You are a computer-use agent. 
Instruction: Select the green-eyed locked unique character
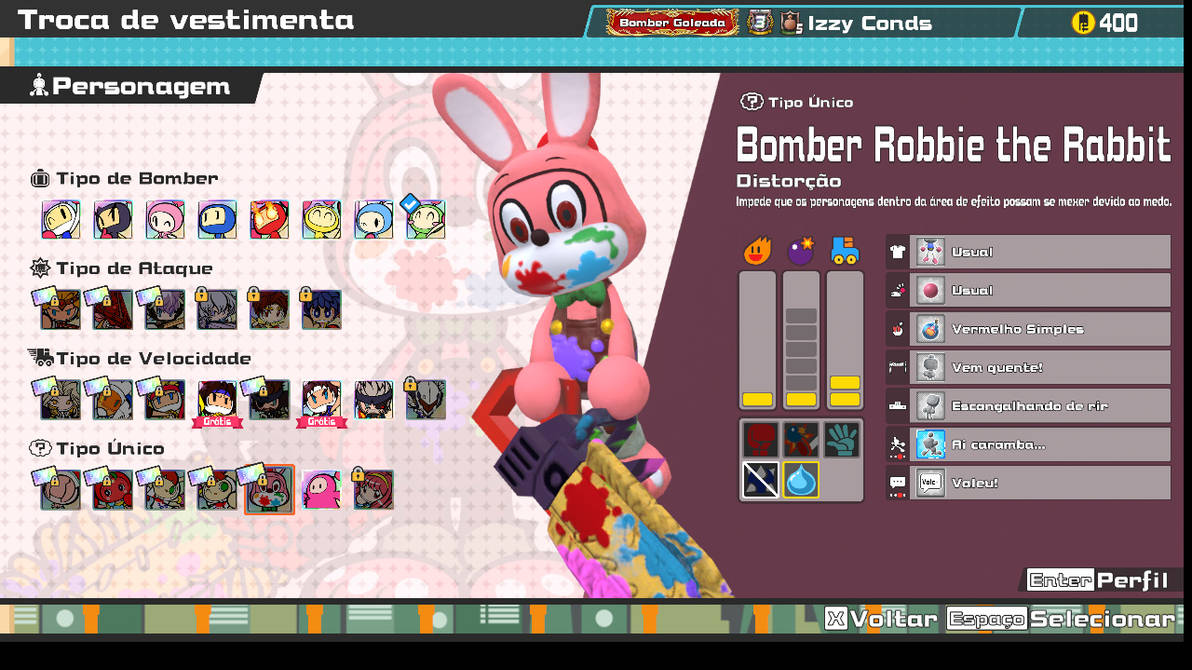tap(216, 488)
